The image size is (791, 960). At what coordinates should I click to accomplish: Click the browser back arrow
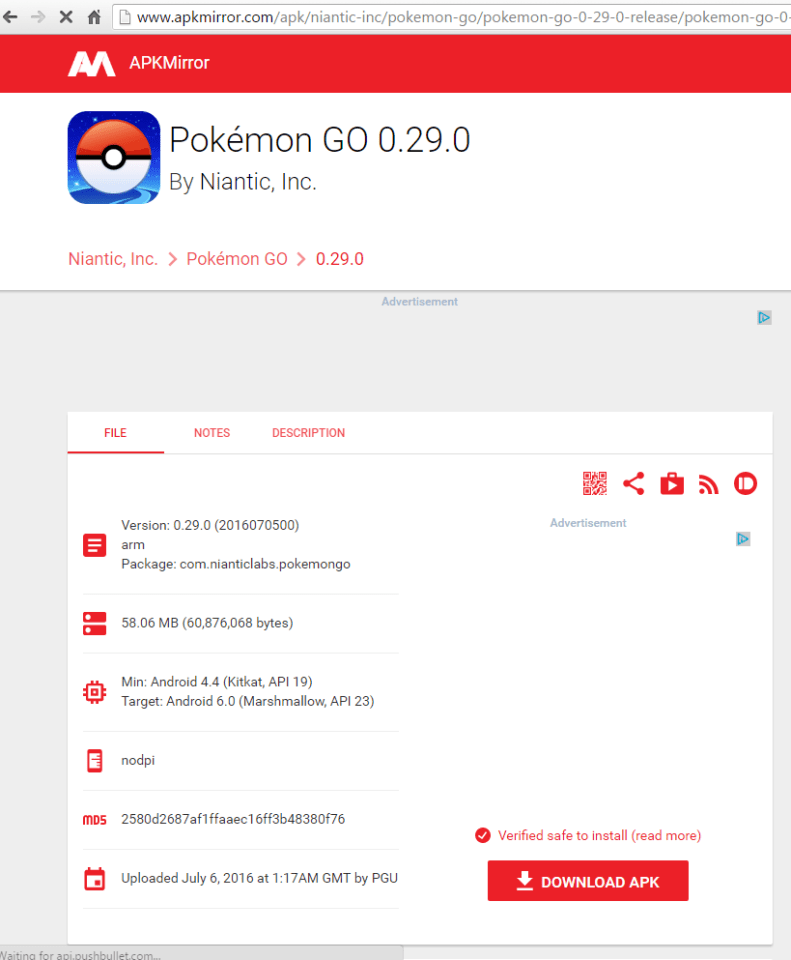(10, 17)
